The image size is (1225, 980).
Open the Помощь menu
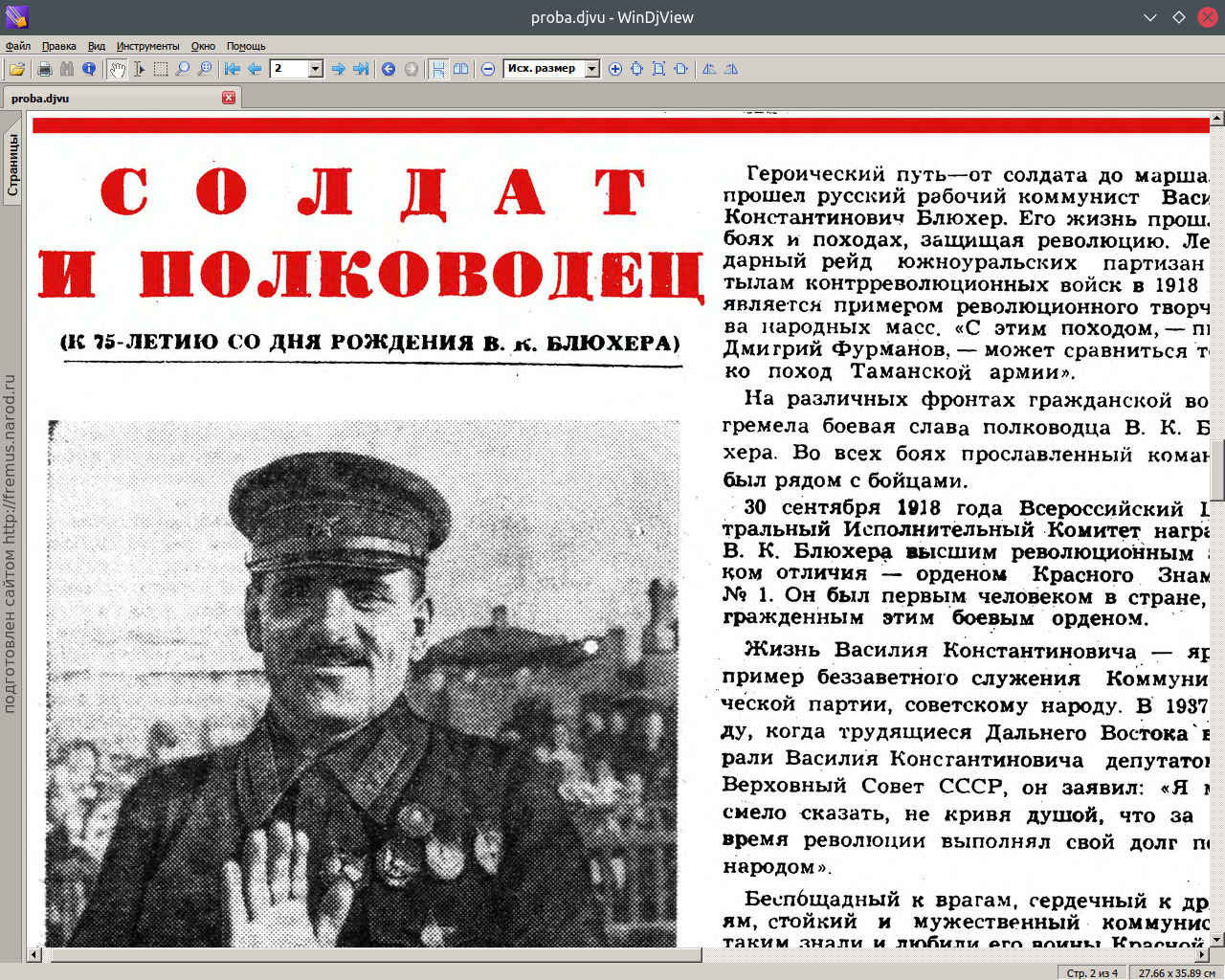point(246,46)
